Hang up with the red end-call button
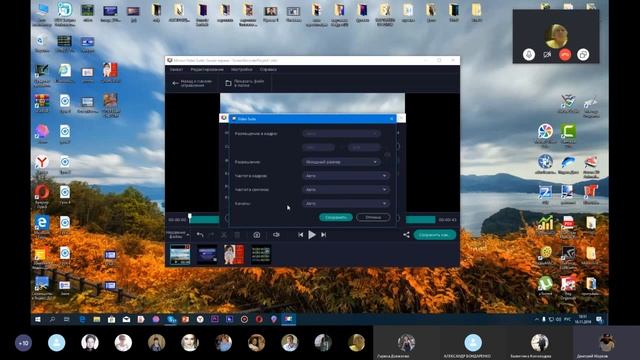Image resolution: width=640 pixels, height=360 pixels. tap(565, 54)
